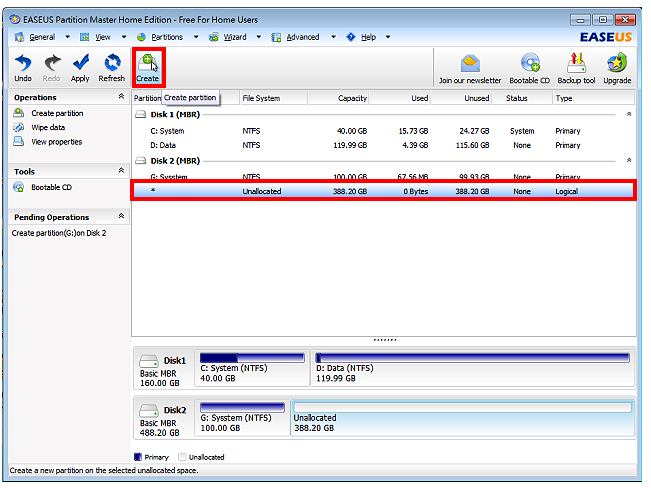Click the G: System (NTFS) usage bar
The image size is (651, 488).
(x=242, y=407)
